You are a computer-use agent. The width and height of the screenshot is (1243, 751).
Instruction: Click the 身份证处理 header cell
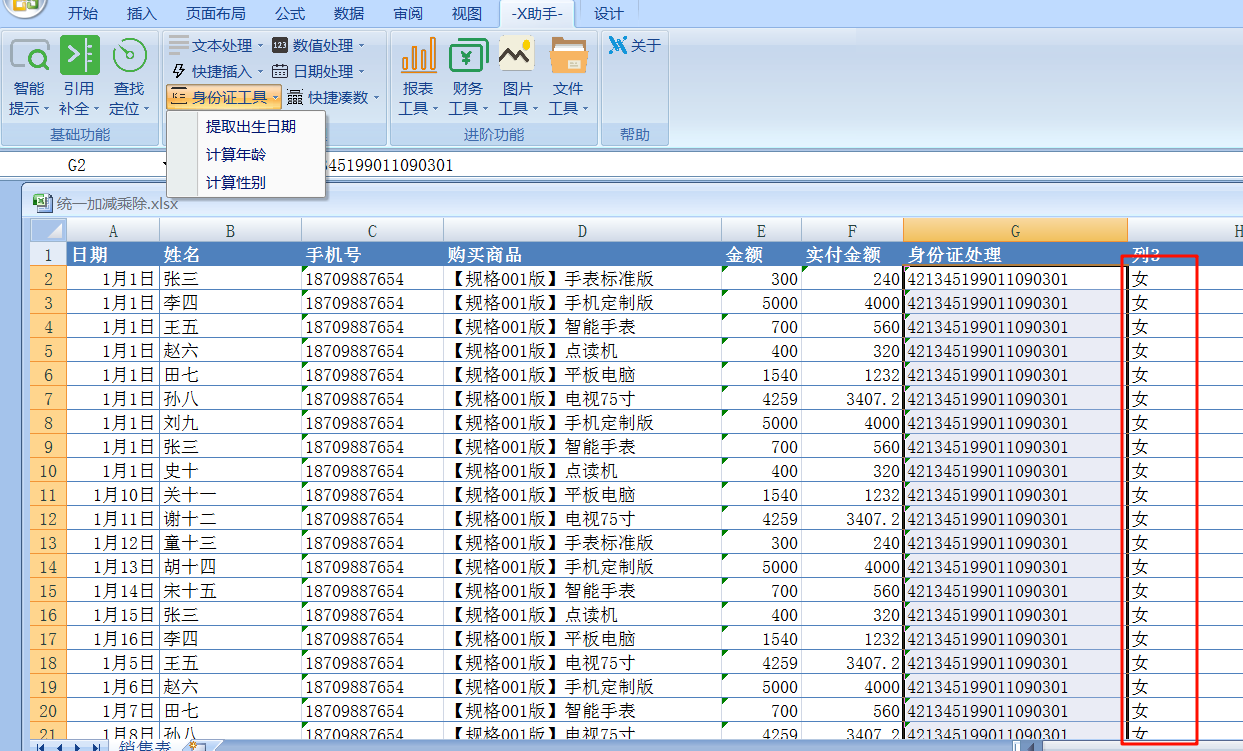[1015, 254]
